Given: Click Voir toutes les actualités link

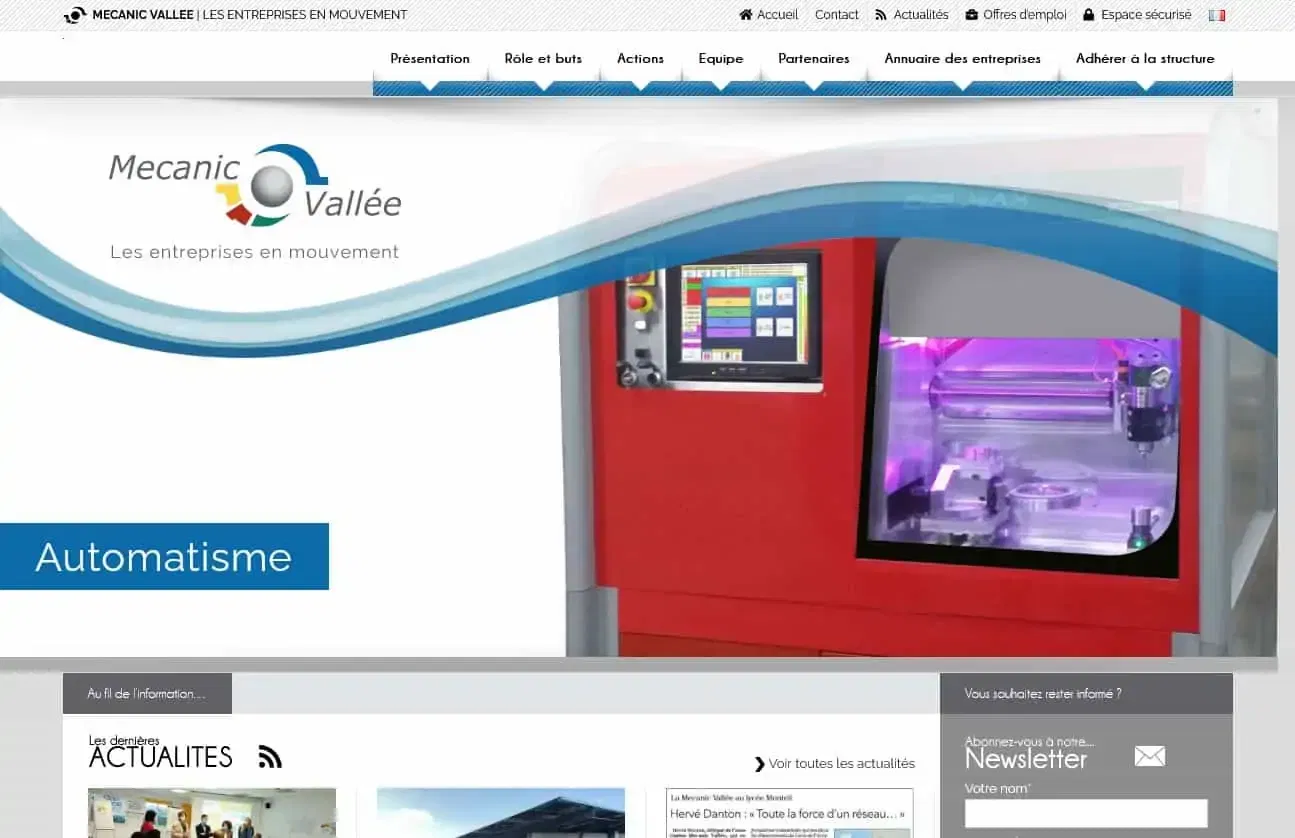Looking at the screenshot, I should click(835, 764).
